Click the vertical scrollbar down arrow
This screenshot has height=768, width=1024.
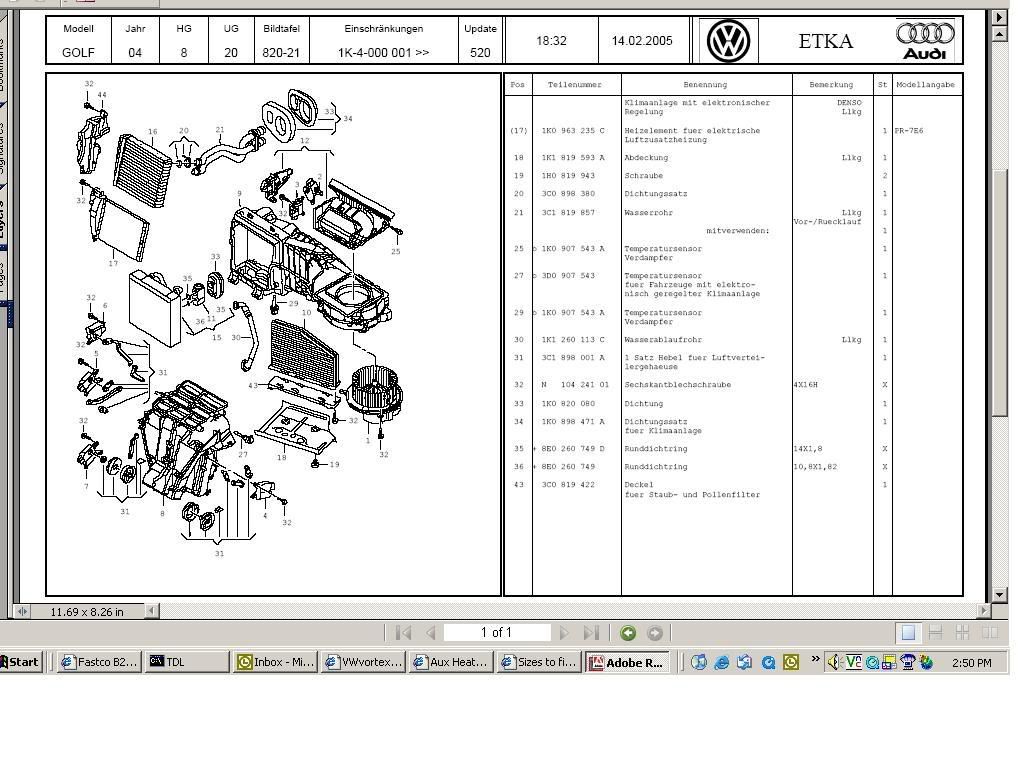pos(999,594)
